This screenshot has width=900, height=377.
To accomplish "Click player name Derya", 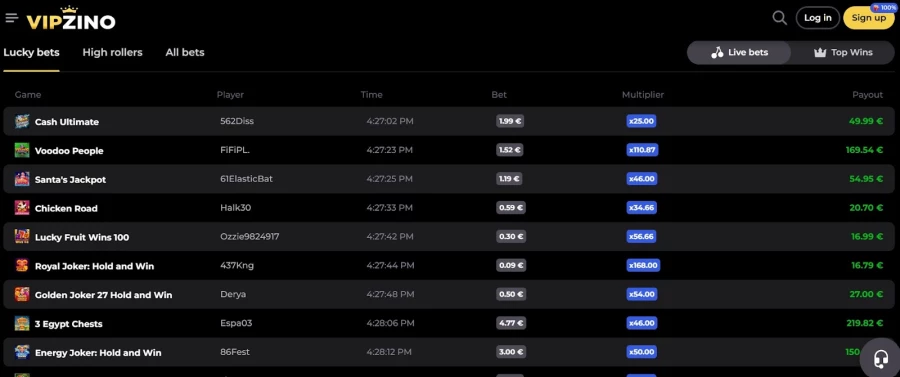I will pyautogui.click(x=233, y=294).
